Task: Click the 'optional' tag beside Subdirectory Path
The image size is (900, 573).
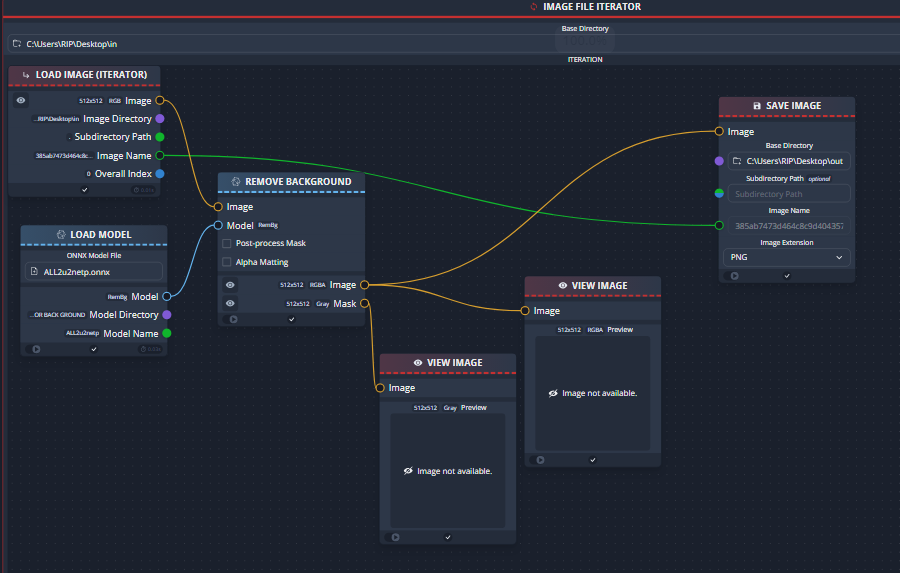Action: tap(819, 179)
